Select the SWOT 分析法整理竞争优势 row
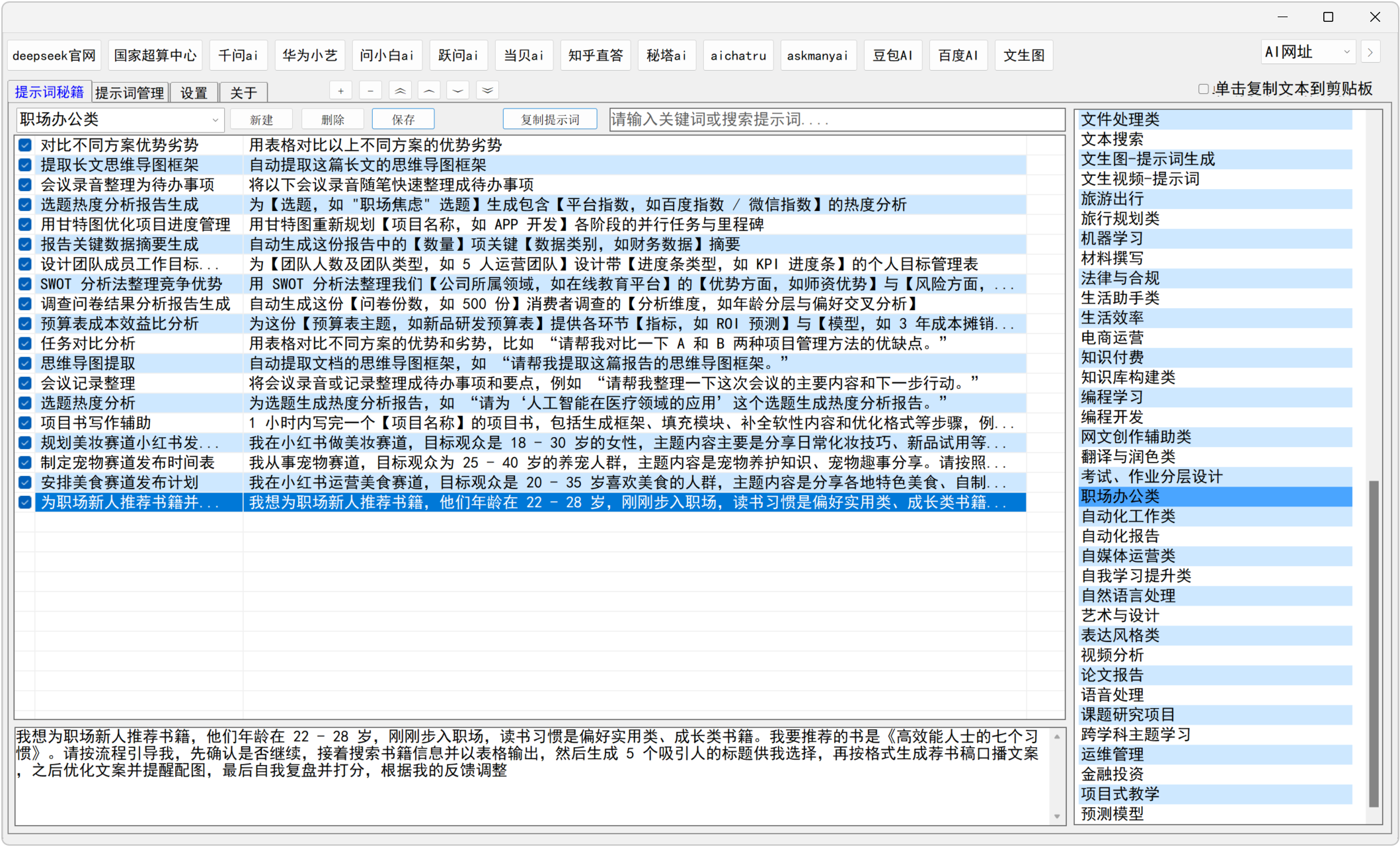1400x847 pixels. point(521,284)
